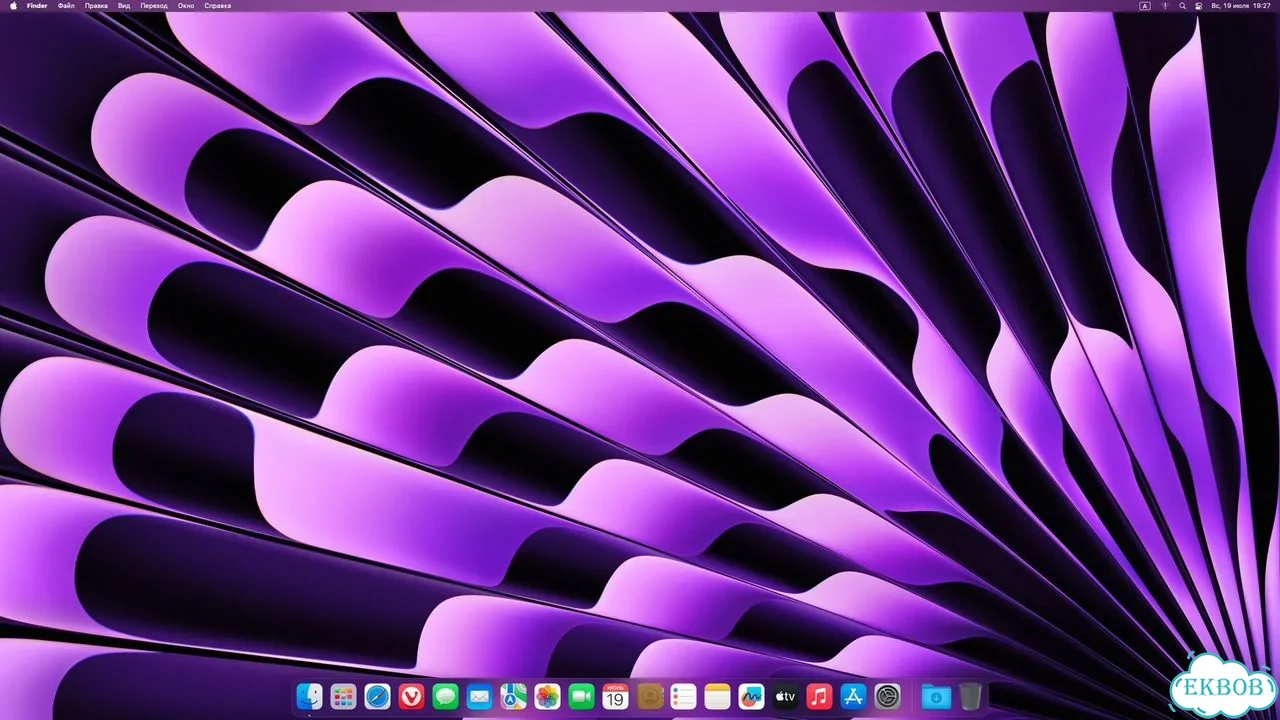Screen dimensions: 1280x720
Task: Open the Trash in the Dock
Action: (969, 696)
